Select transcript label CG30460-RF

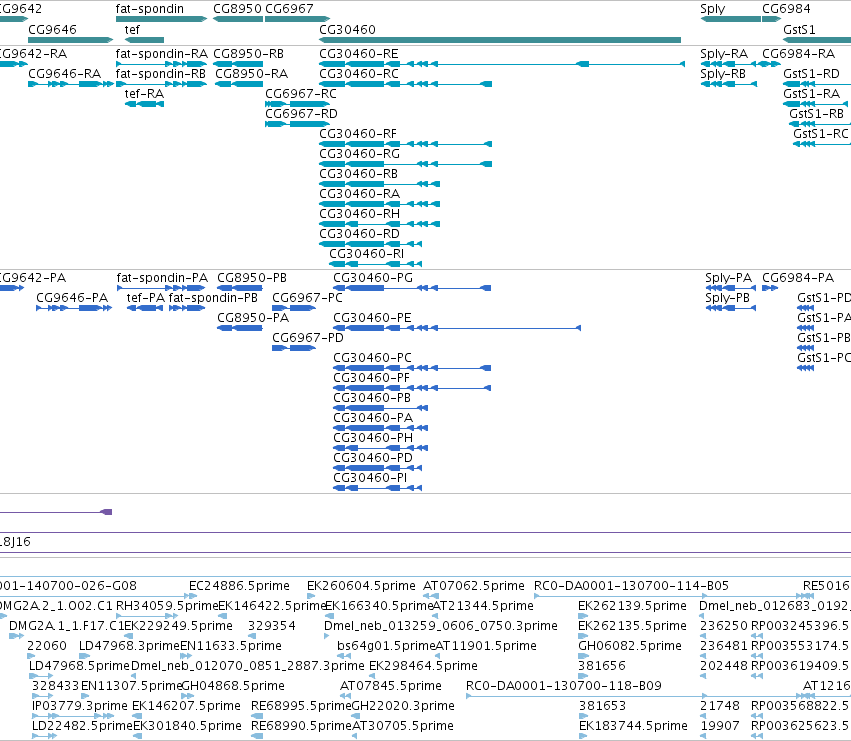point(358,134)
